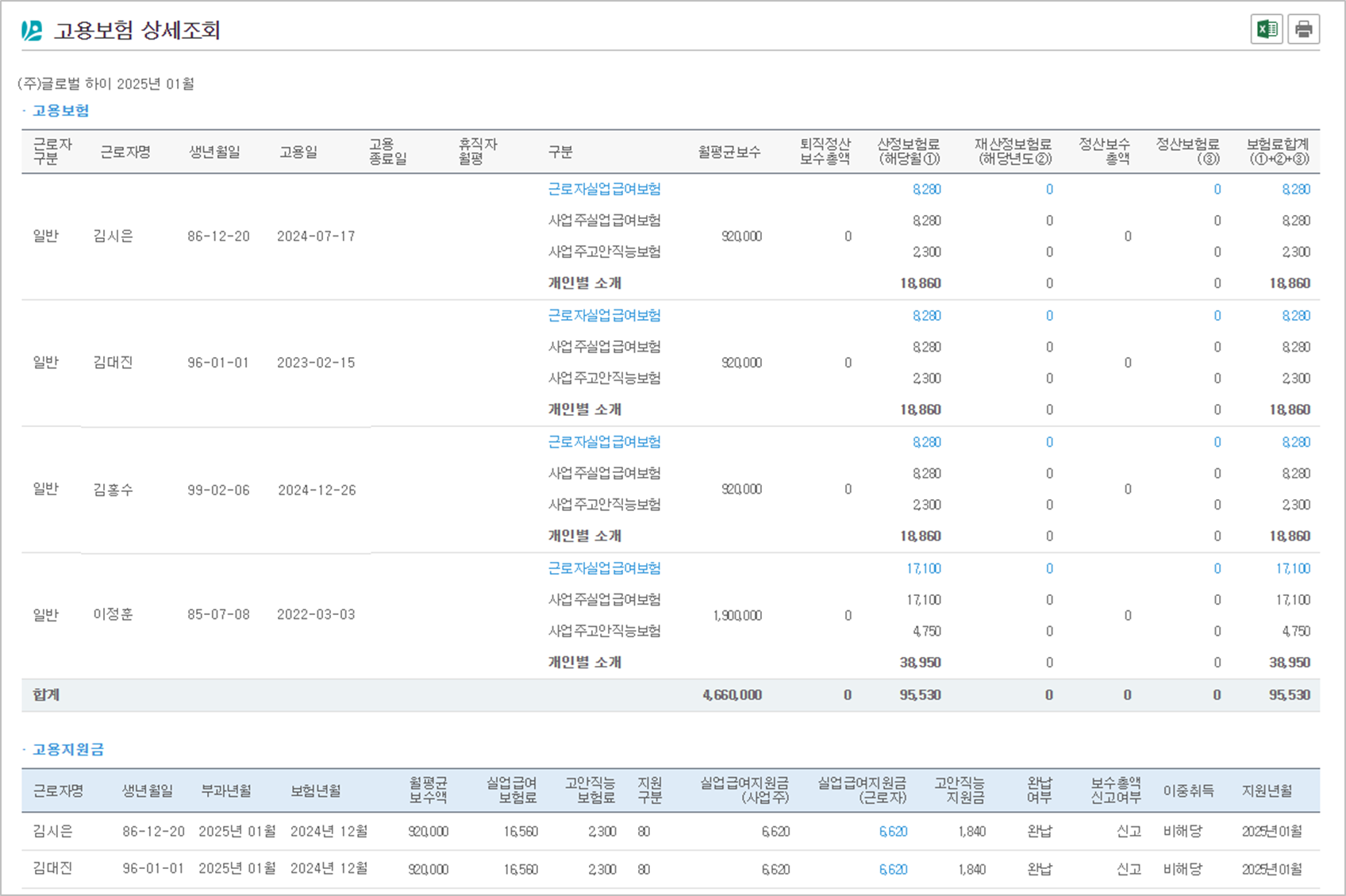This screenshot has width=1346, height=896.
Task: Select 김대진's 고용일 2023-02-15
Action: pos(316,363)
